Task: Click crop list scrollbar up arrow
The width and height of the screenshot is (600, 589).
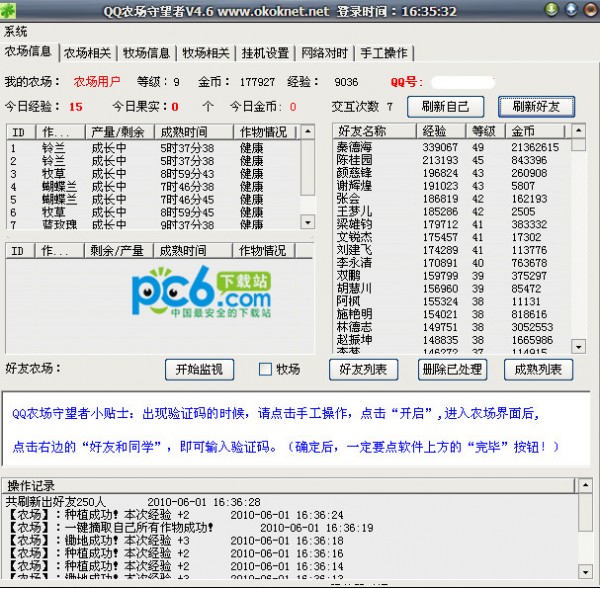Action: [x=308, y=132]
